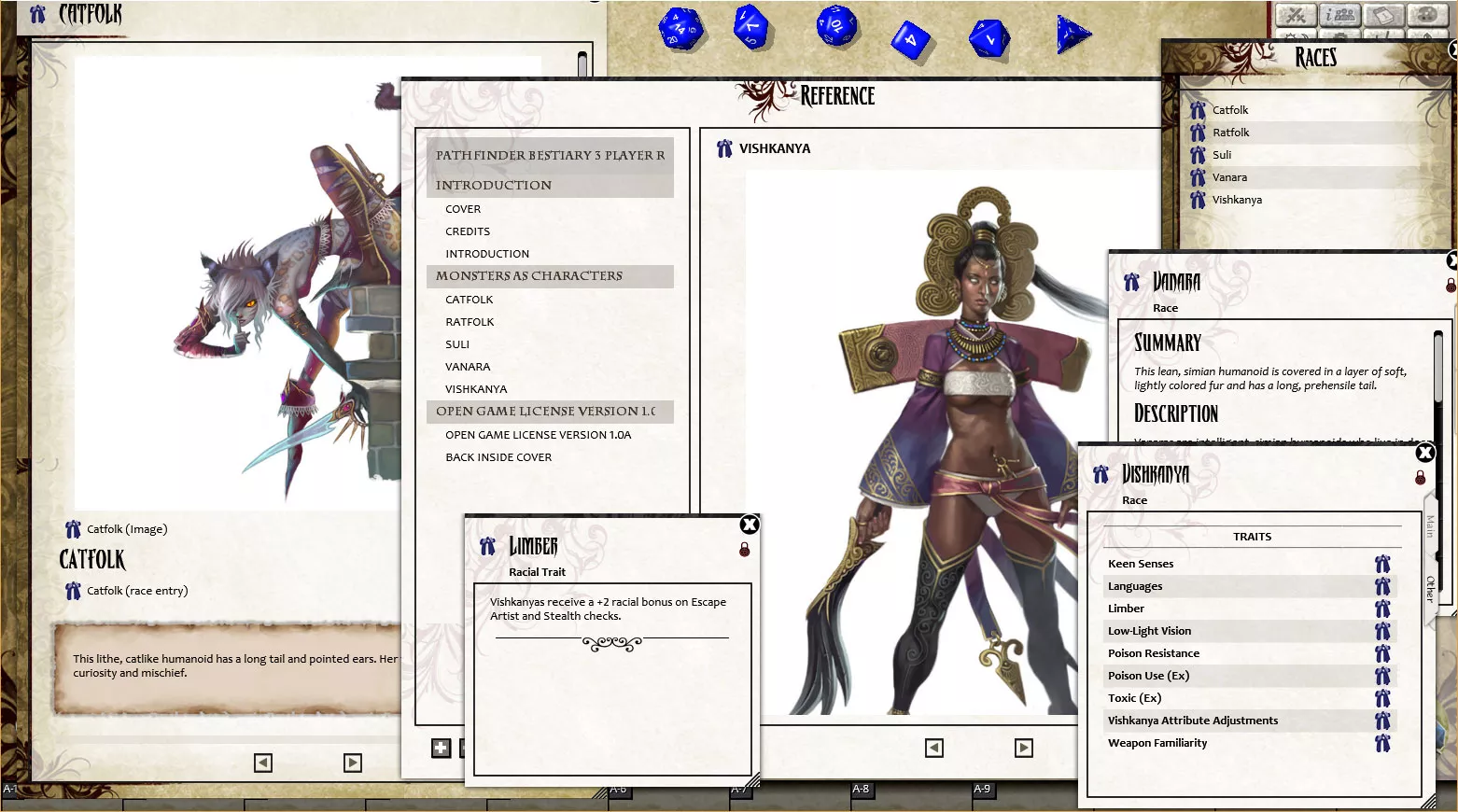Viewport: 1458px width, 812px height.
Task: Open CATFOLK in reference index
Action: (x=470, y=300)
